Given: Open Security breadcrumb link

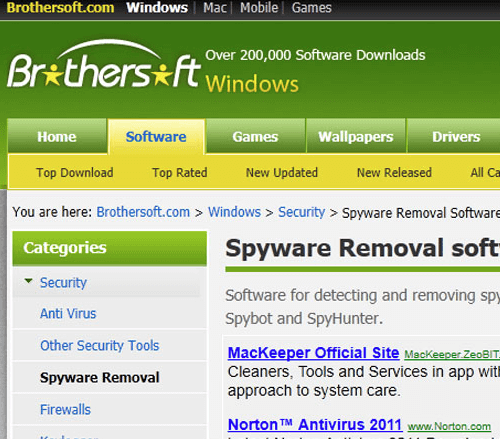Looking at the screenshot, I should [x=302, y=212].
